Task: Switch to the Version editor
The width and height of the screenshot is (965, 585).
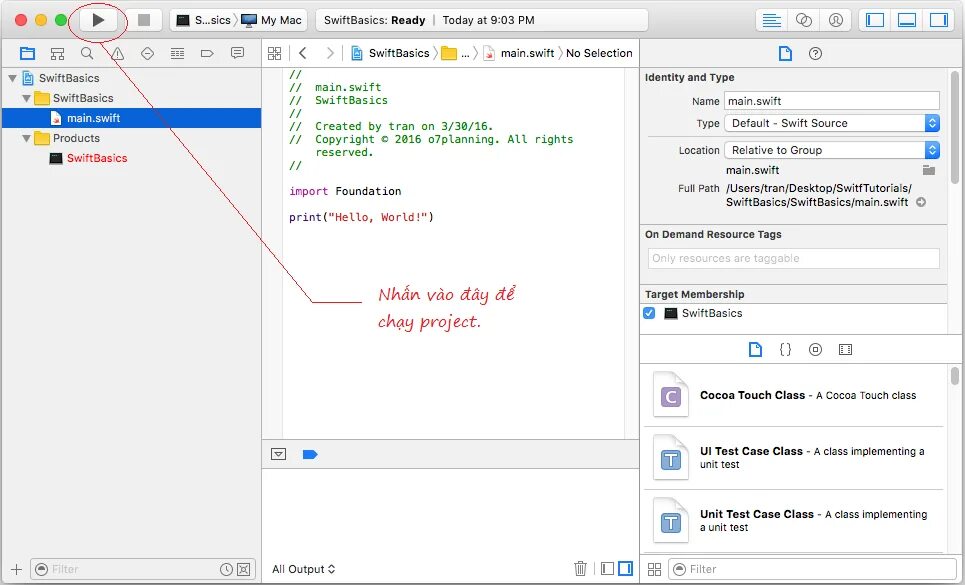Action: pyautogui.click(x=836, y=20)
